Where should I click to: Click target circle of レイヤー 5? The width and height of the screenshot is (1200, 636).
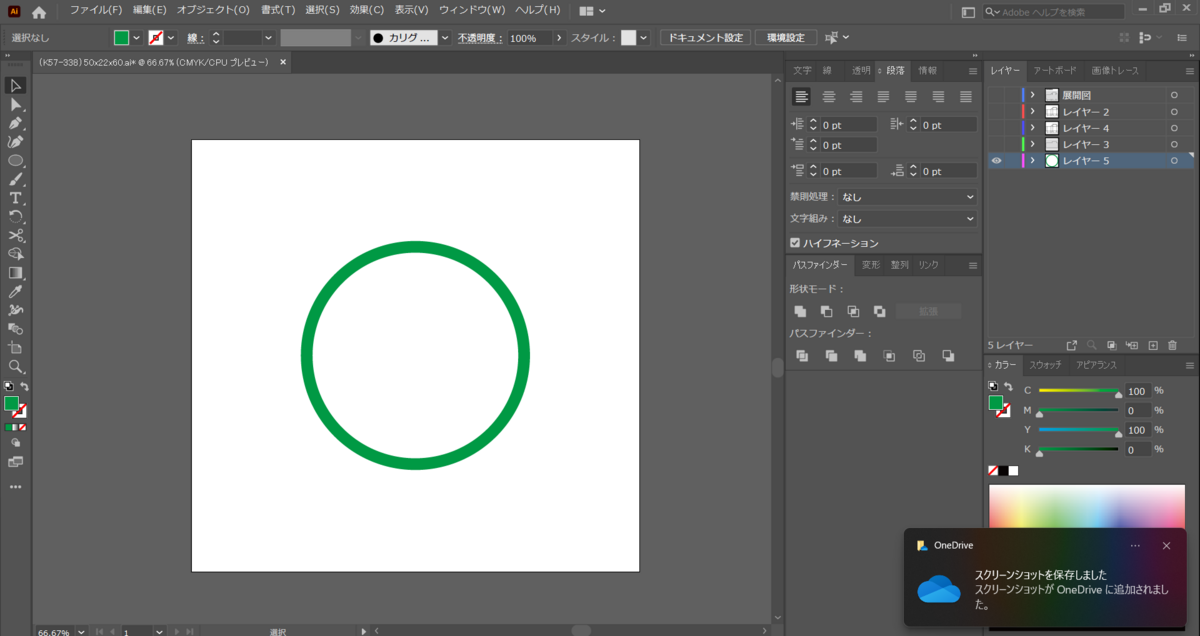(x=1174, y=161)
